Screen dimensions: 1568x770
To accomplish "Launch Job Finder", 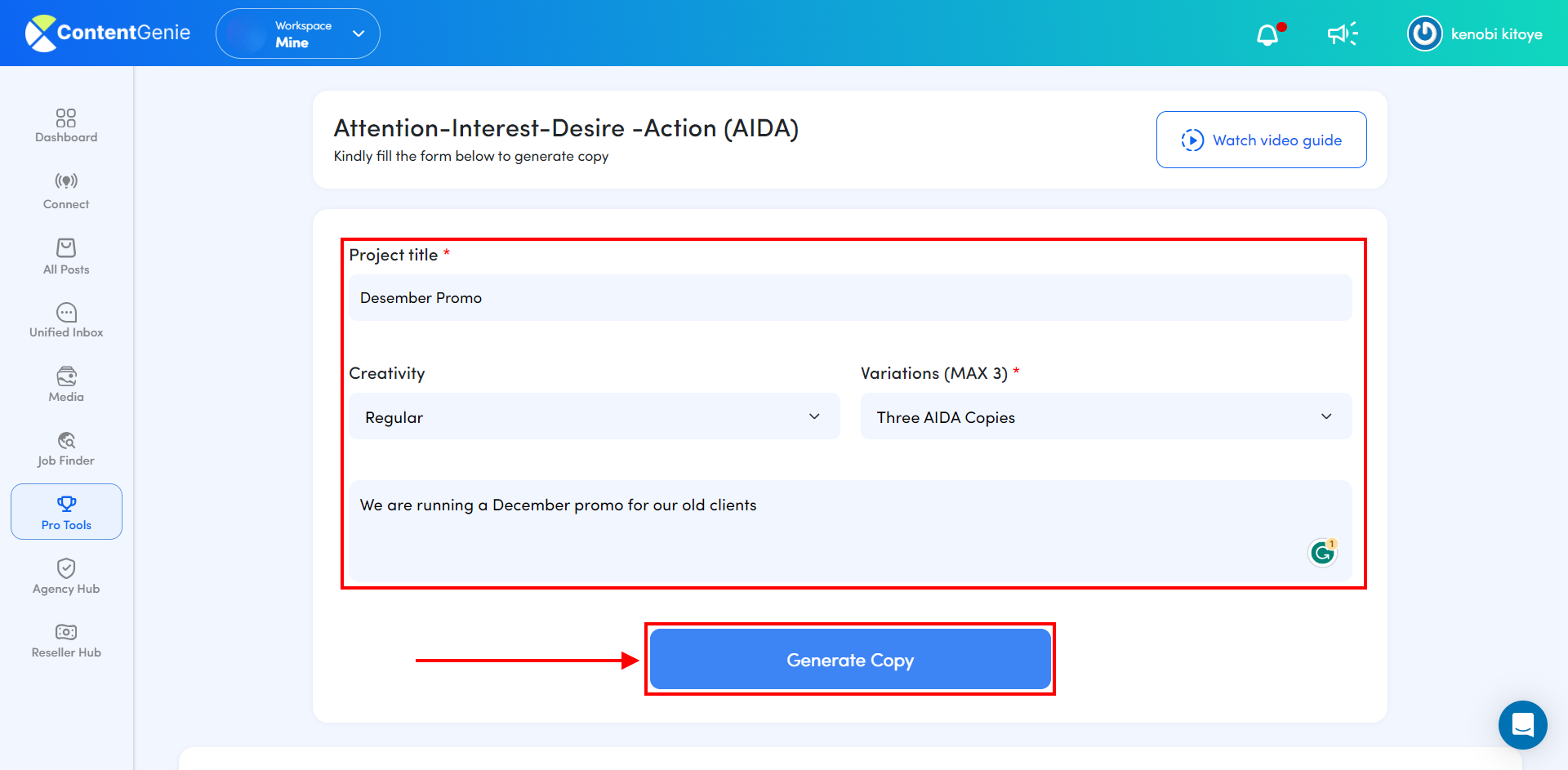I will pyautogui.click(x=65, y=447).
